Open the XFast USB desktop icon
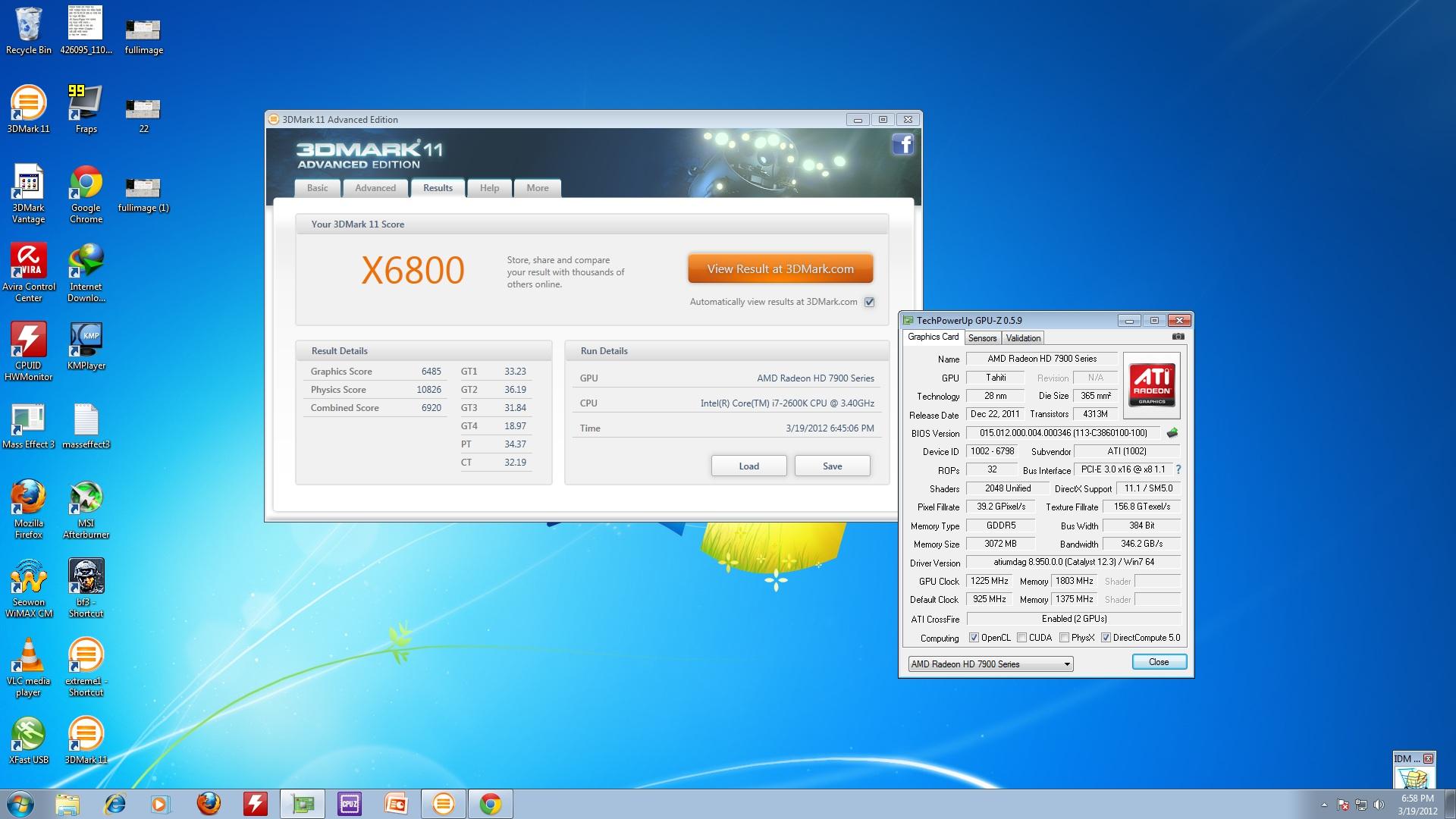This screenshot has width=1456, height=819. click(29, 740)
